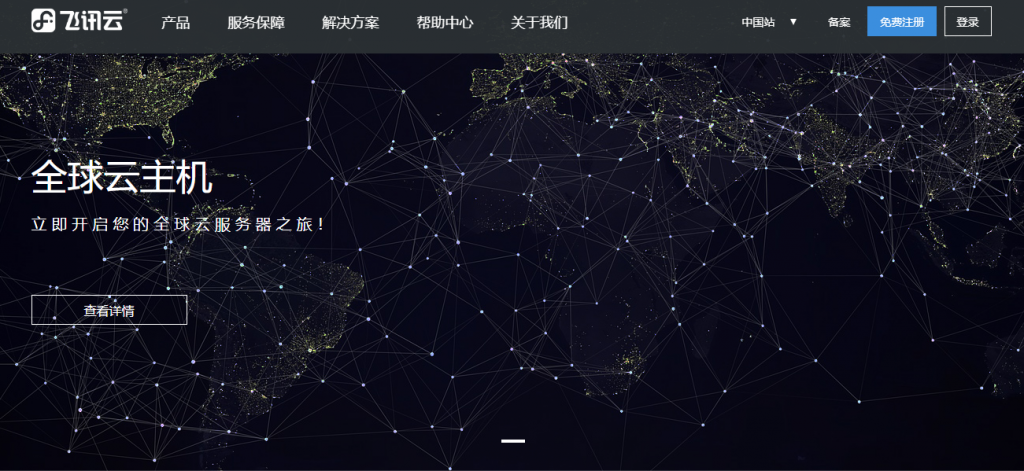
Task: Click the arrow beside 中国站
Action: point(793,22)
